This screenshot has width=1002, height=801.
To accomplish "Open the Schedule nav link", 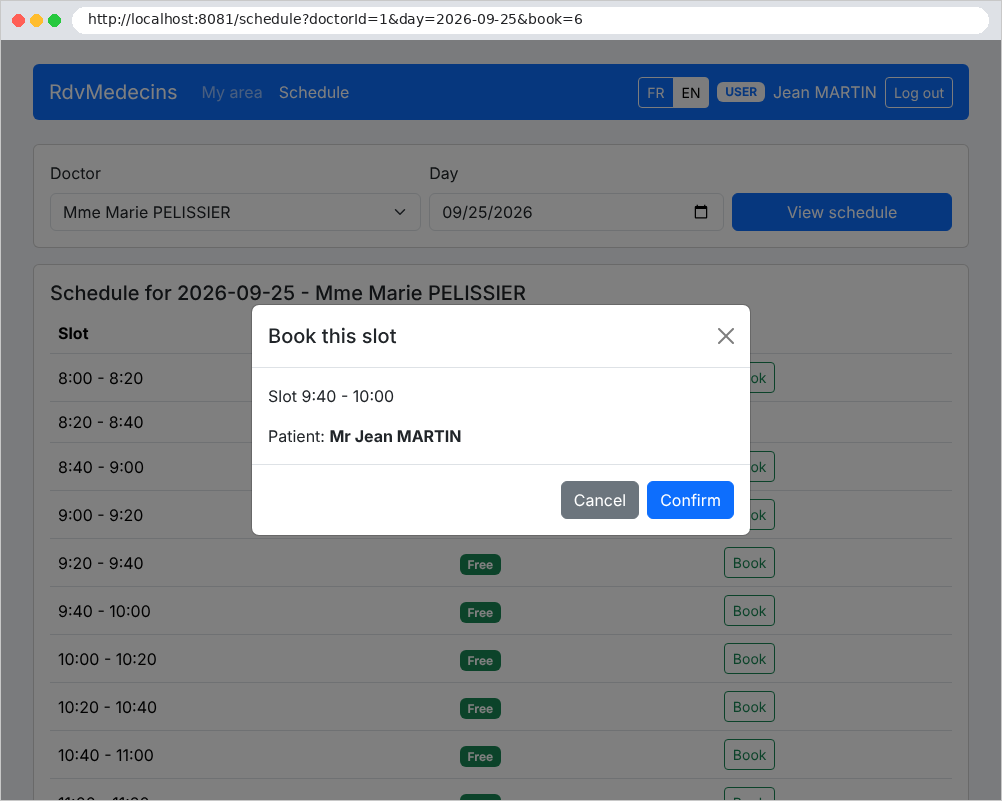I will coord(314,93).
